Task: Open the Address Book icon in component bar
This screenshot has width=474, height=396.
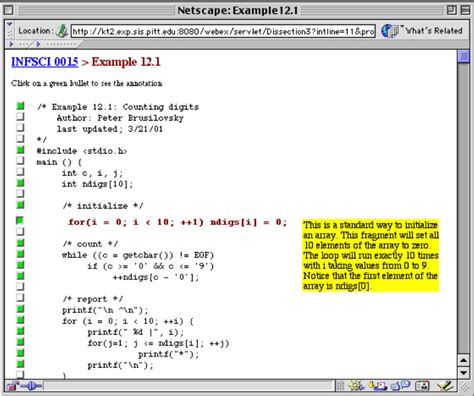Action: tap(422, 386)
